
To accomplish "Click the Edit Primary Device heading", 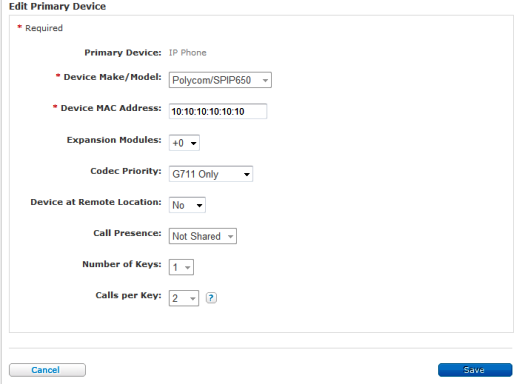I will point(57,6).
